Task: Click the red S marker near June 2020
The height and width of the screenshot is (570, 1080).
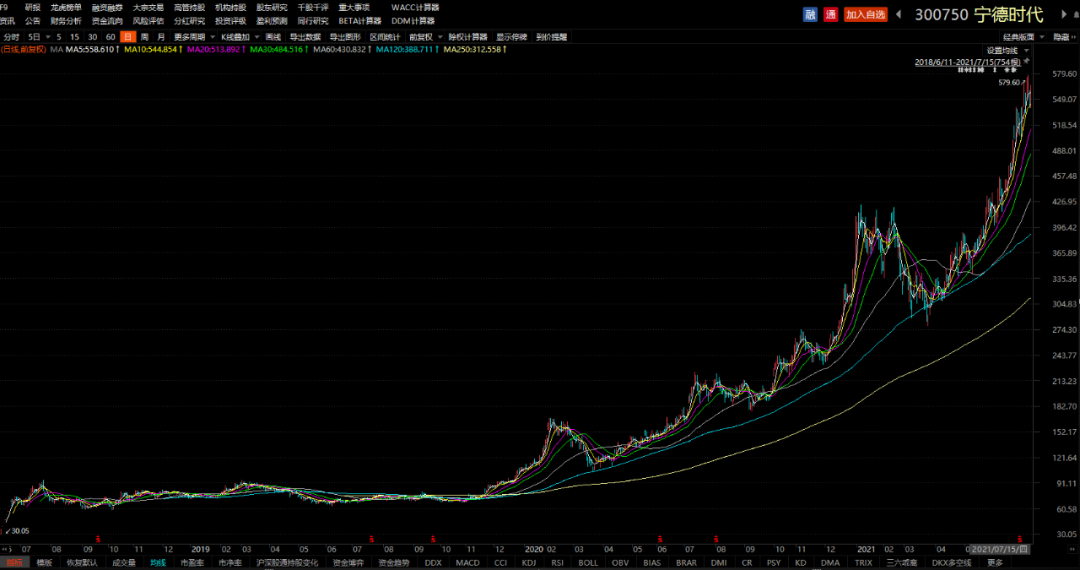Action: click(x=661, y=538)
